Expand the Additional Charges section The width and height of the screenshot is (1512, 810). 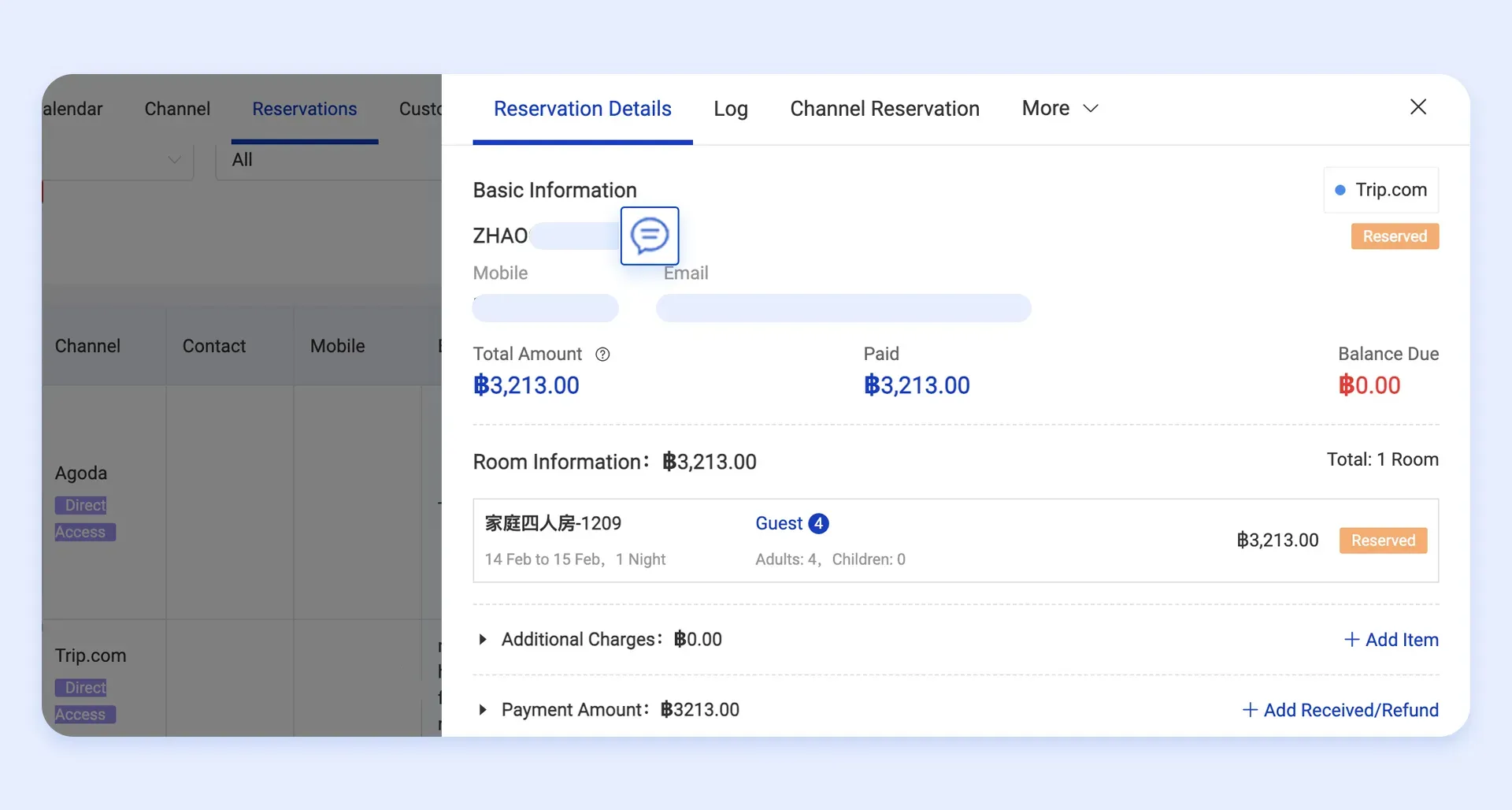(x=483, y=640)
